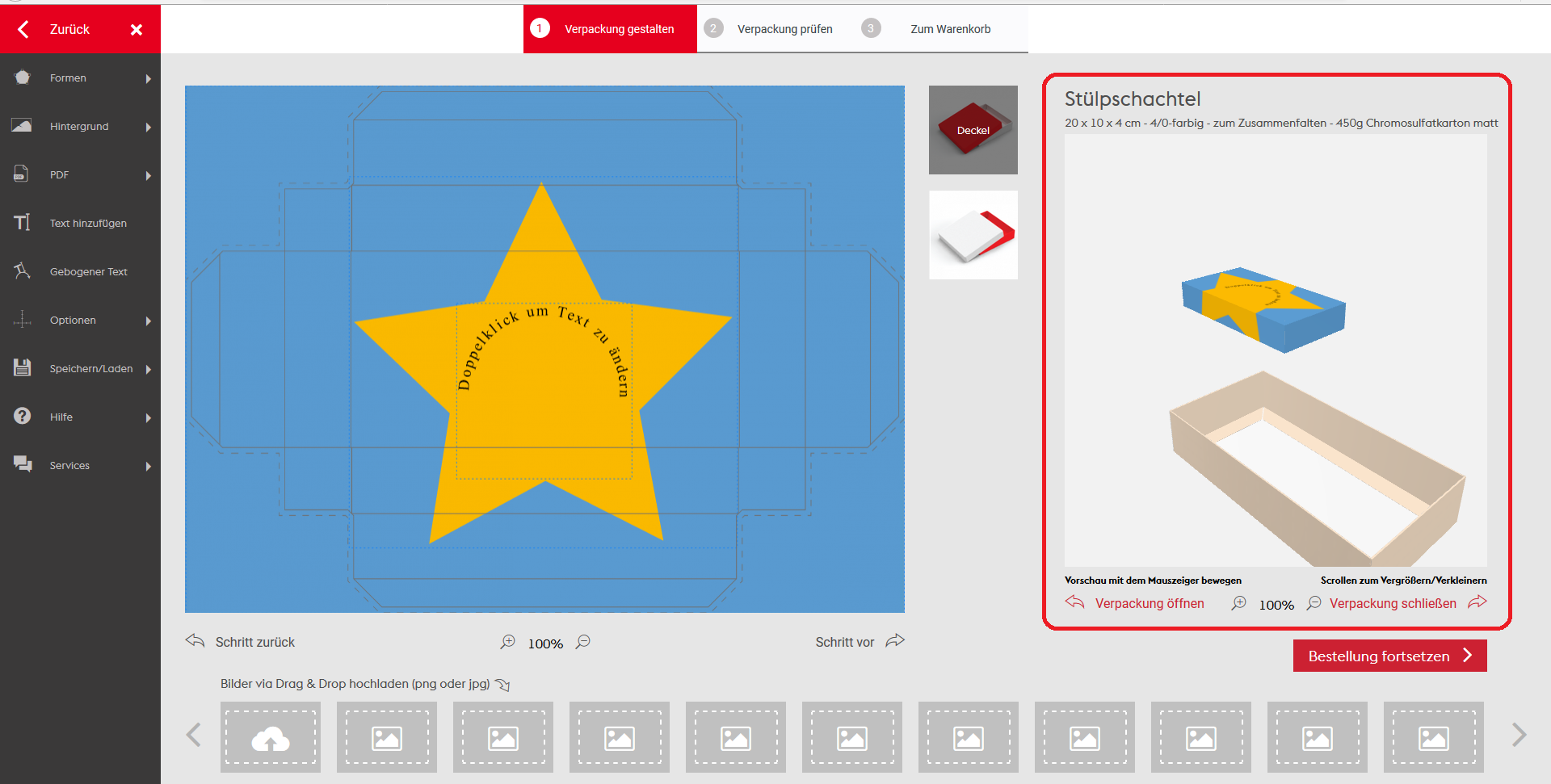1551x784 pixels.
Task: Expand the Optionen submenu arrow
Action: 149,321
